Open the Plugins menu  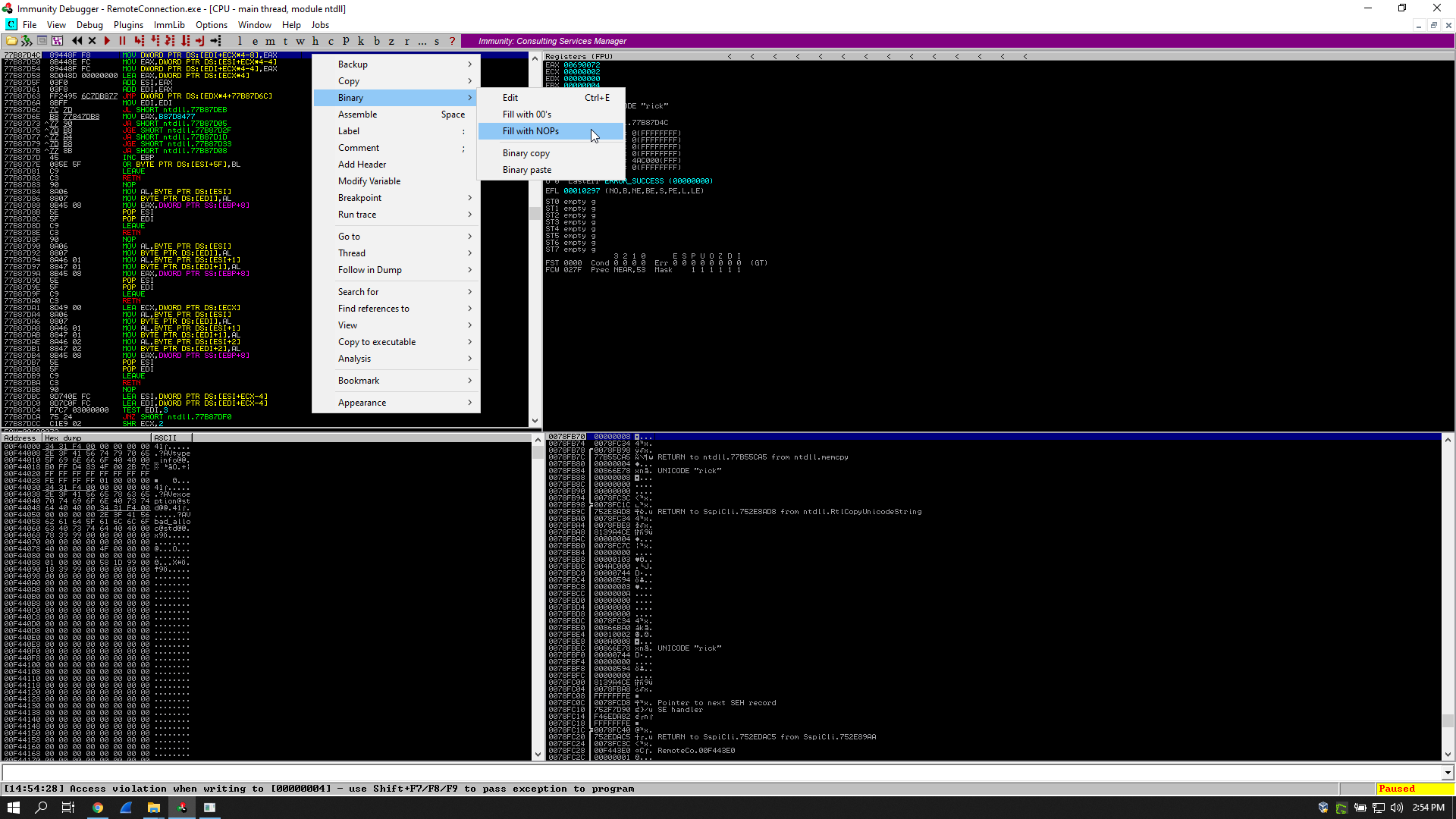(x=128, y=25)
